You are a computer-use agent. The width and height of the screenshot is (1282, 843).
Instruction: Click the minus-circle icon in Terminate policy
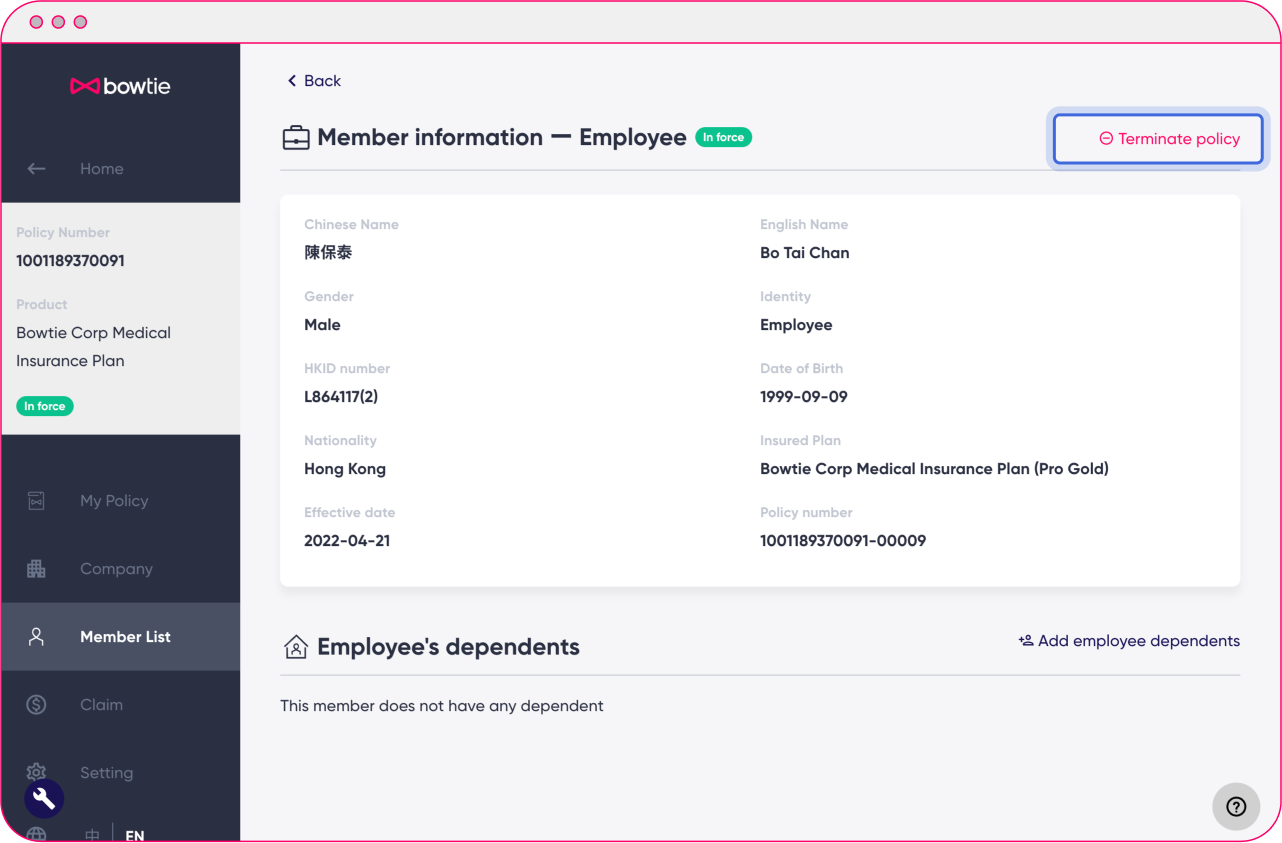pos(1106,139)
